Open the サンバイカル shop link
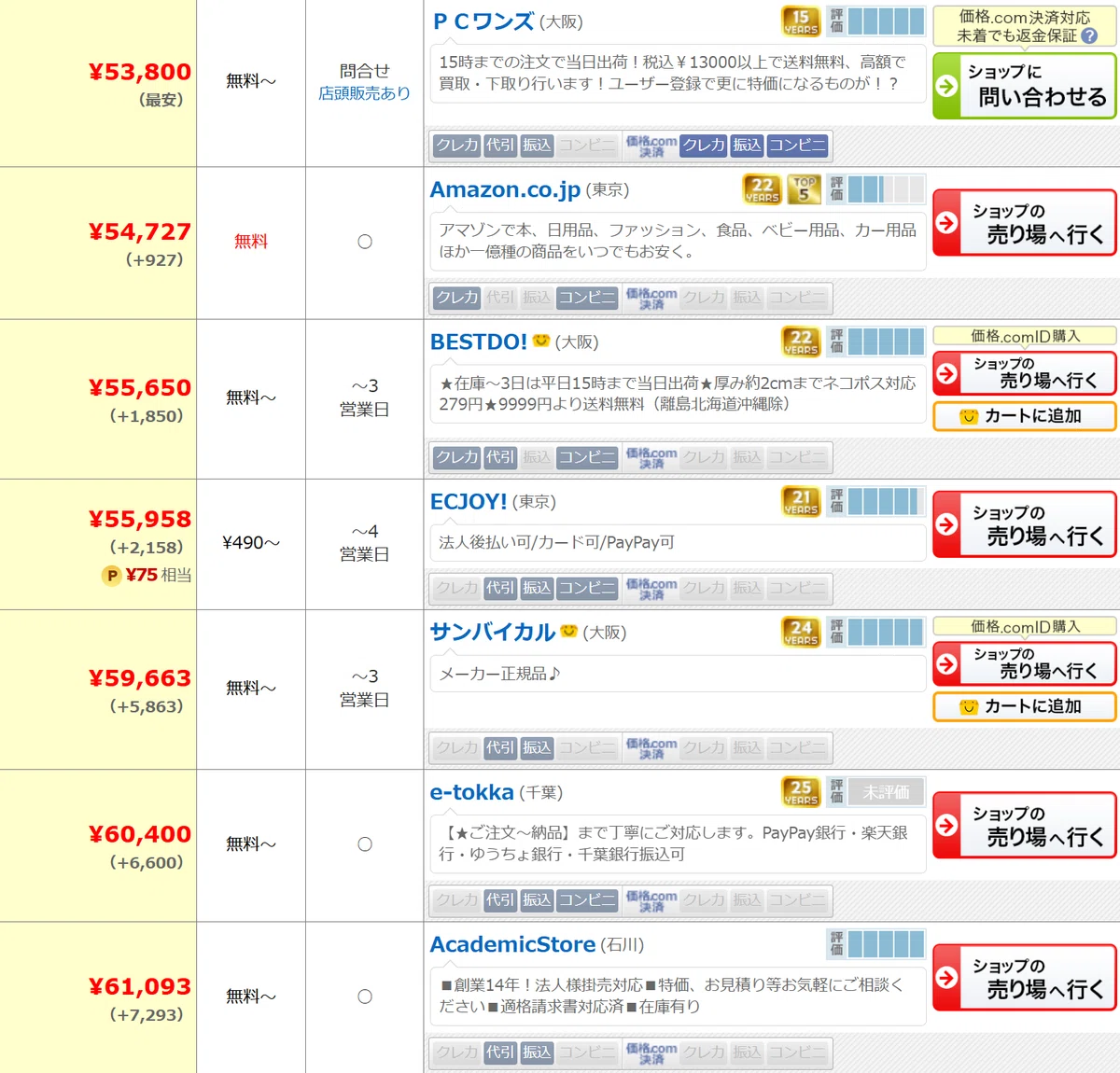Image resolution: width=1120 pixels, height=1073 pixels. coord(493,633)
